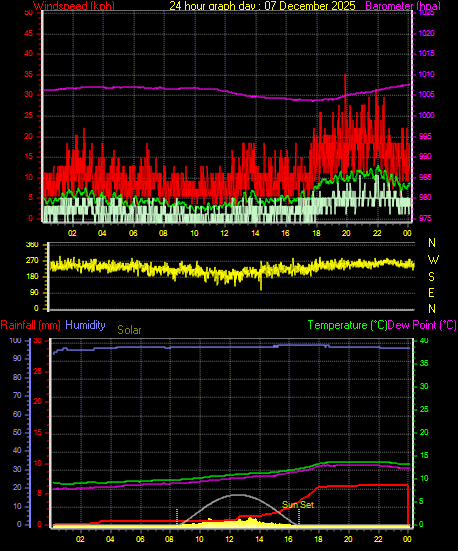Click the 15 windspeed axis value
Image resolution: width=458 pixels, height=551 pixels.
28,156
